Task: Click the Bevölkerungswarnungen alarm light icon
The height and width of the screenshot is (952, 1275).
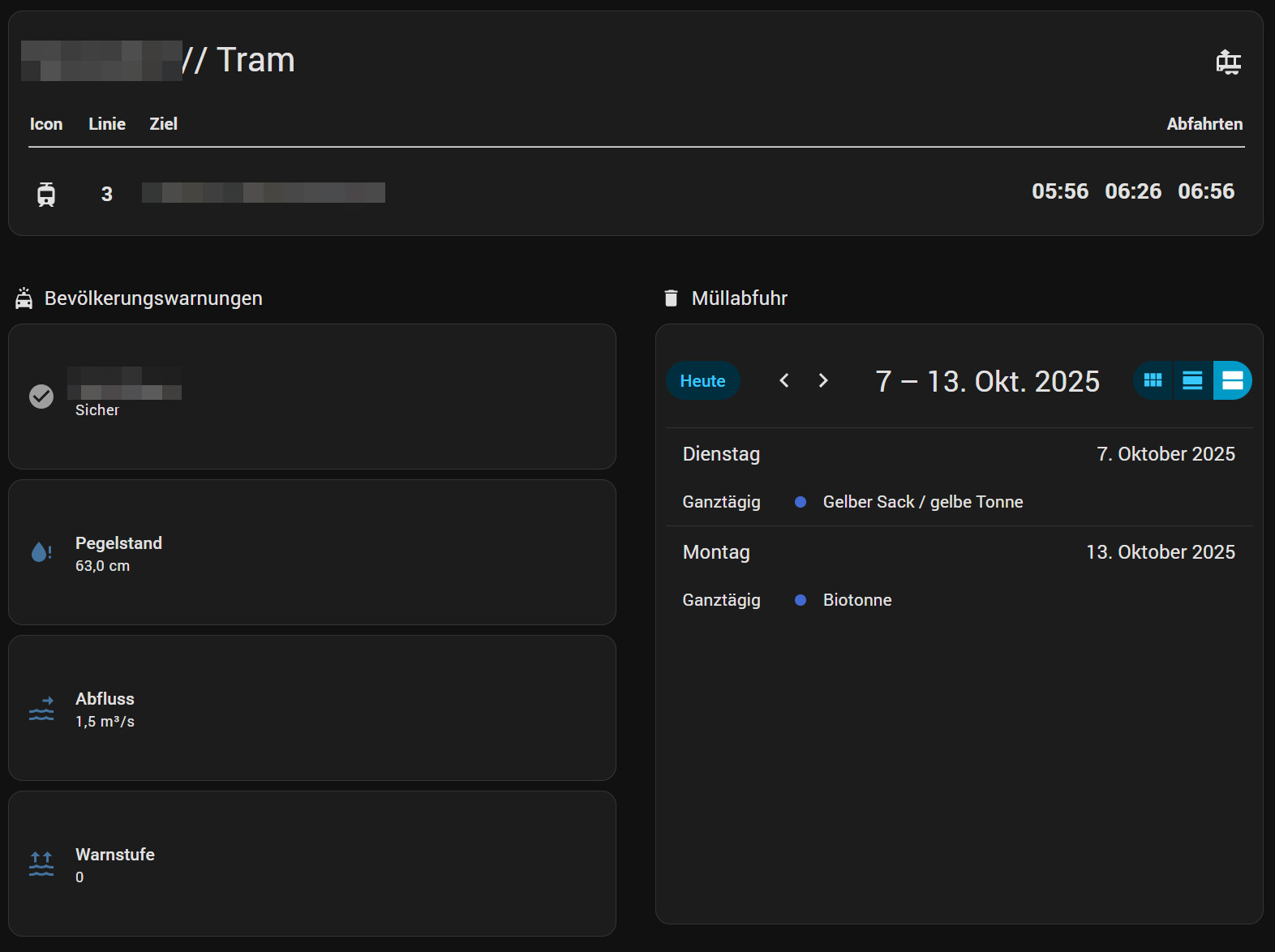Action: coord(24,298)
